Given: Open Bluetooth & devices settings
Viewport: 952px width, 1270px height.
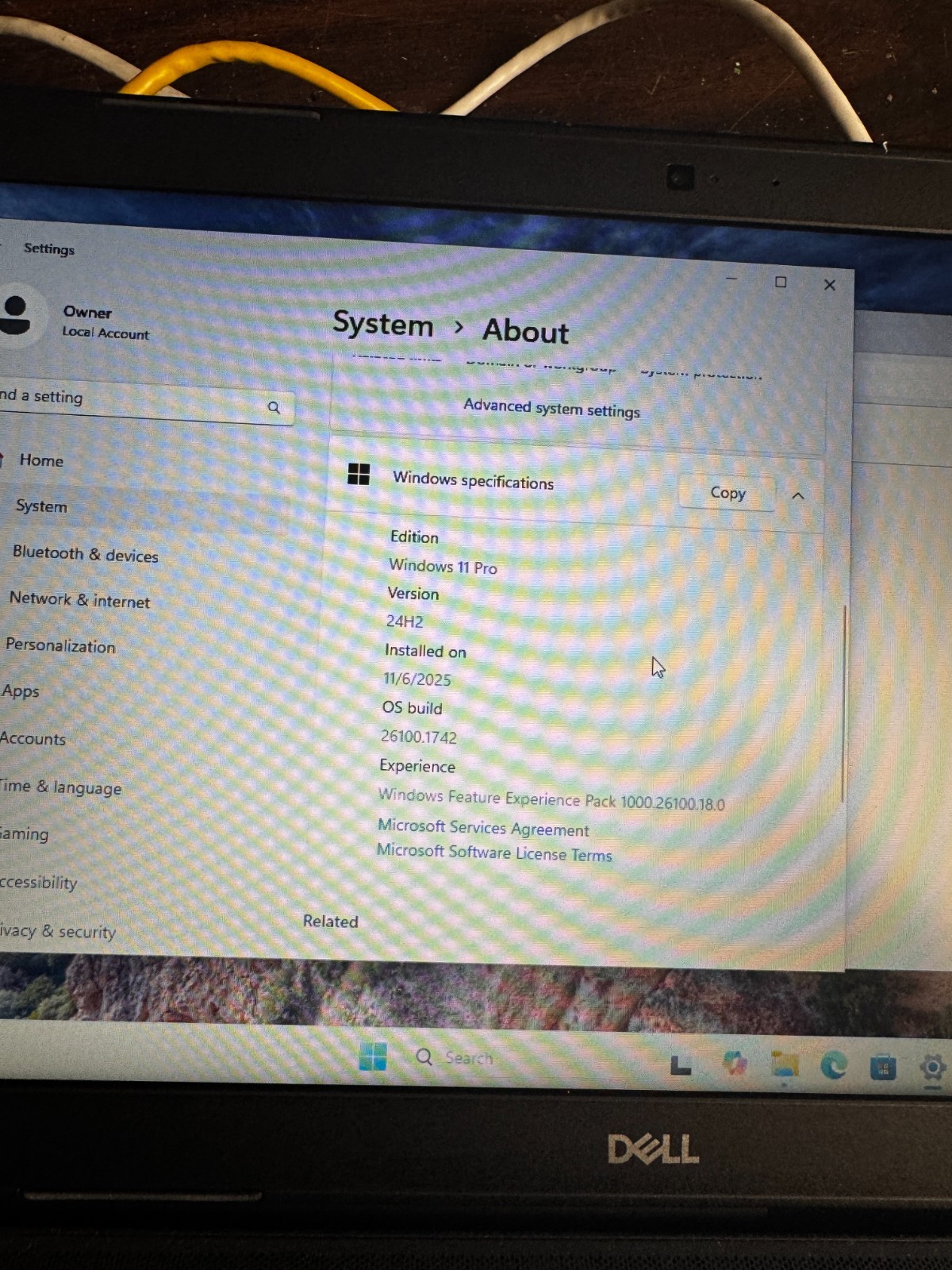Looking at the screenshot, I should coord(85,554).
